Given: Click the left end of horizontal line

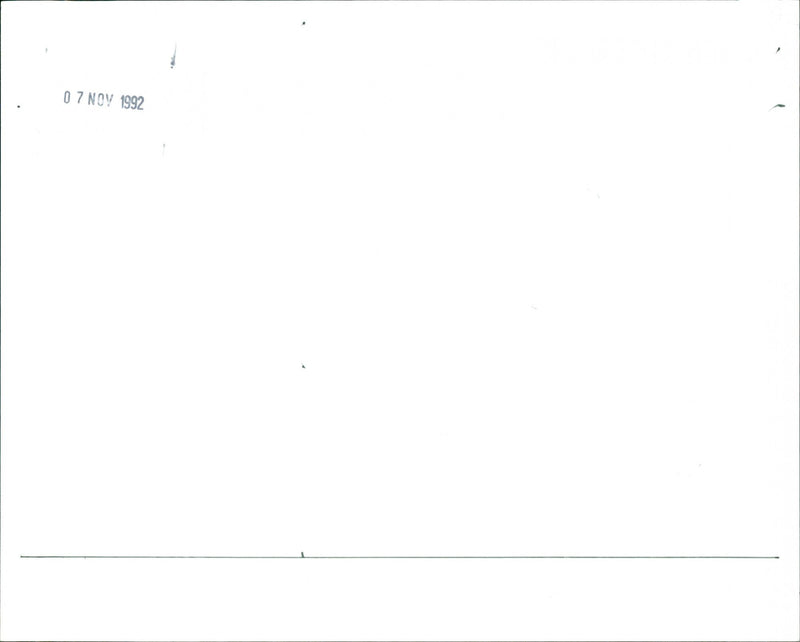Looking at the screenshot, I should pyautogui.click(x=22, y=557).
